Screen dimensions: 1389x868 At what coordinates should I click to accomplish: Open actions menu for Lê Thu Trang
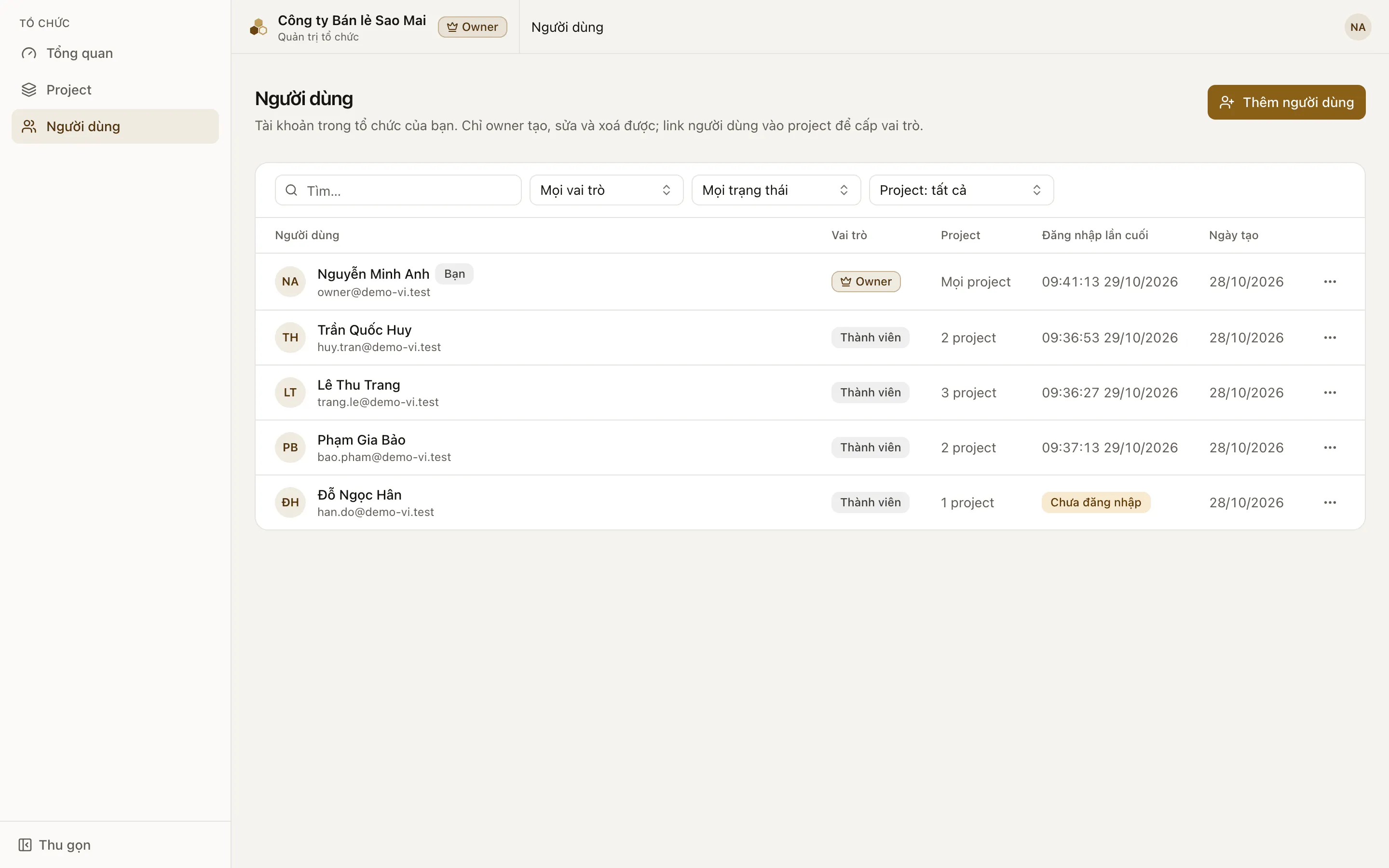[1330, 393]
